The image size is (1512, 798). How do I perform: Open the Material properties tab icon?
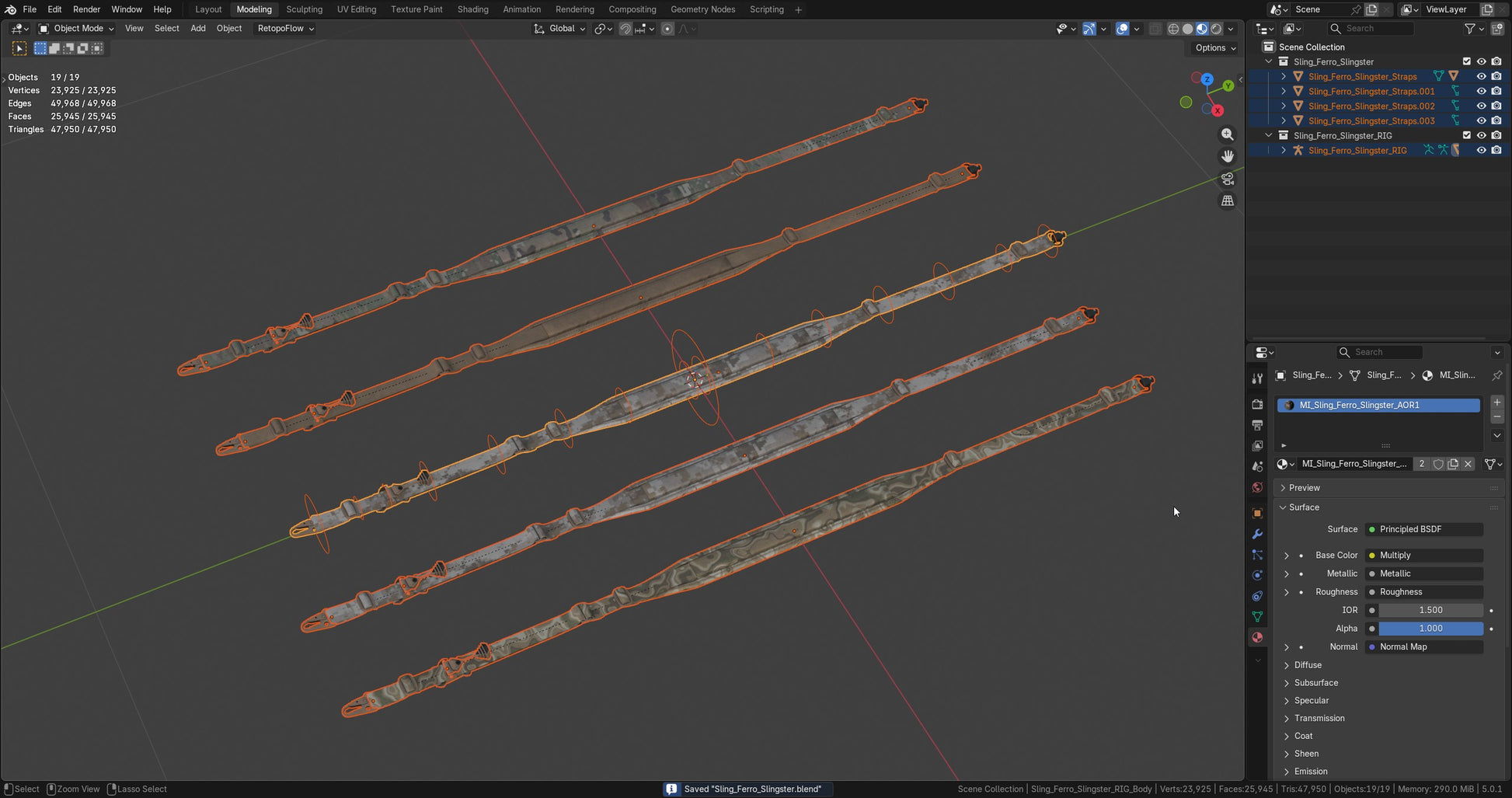[x=1257, y=637]
